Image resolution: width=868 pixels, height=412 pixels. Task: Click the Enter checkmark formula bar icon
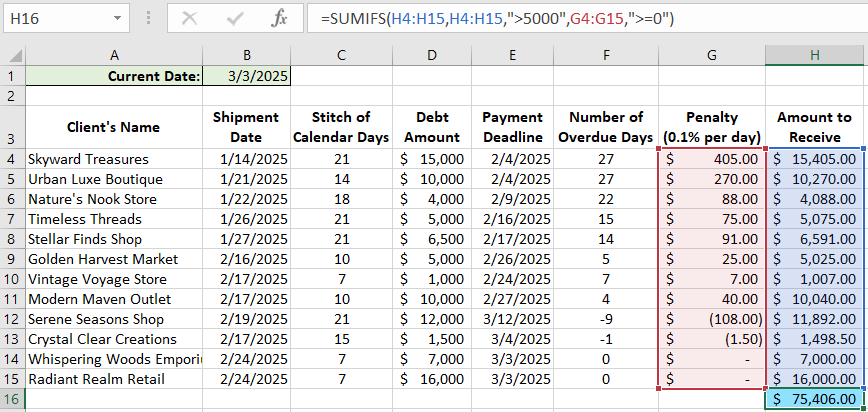coord(236,18)
